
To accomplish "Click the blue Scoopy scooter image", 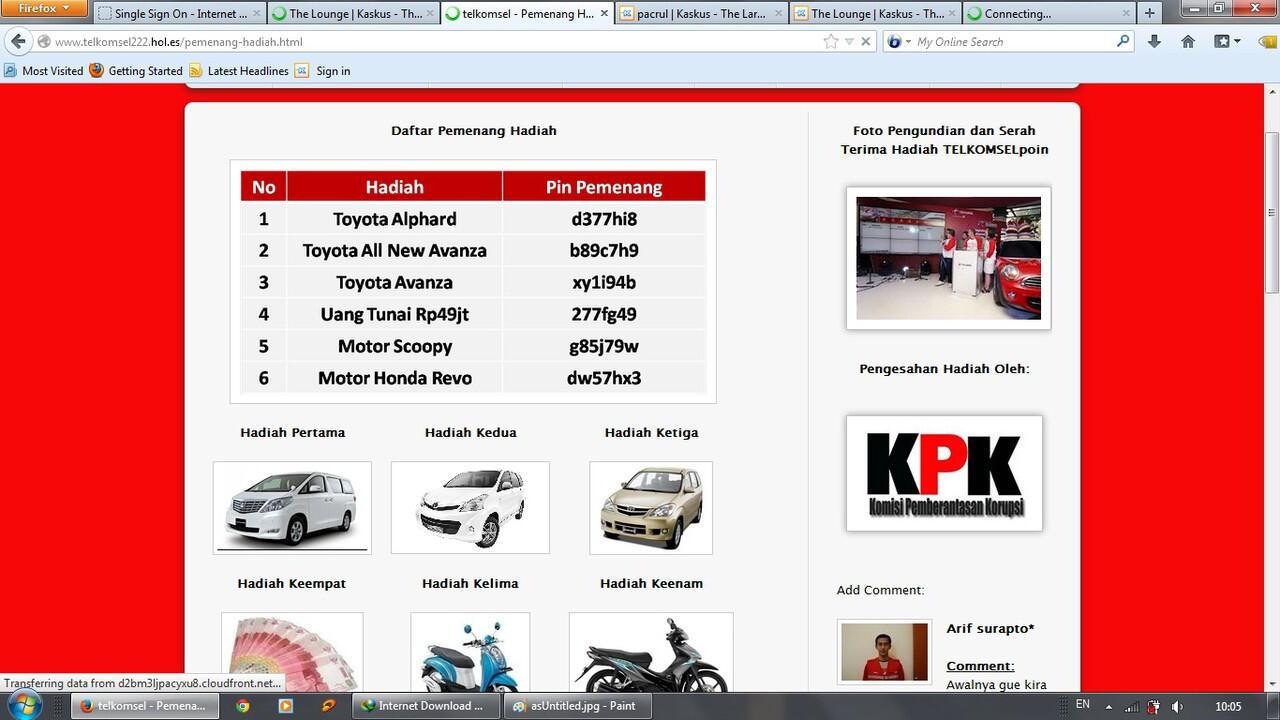I will (470, 651).
